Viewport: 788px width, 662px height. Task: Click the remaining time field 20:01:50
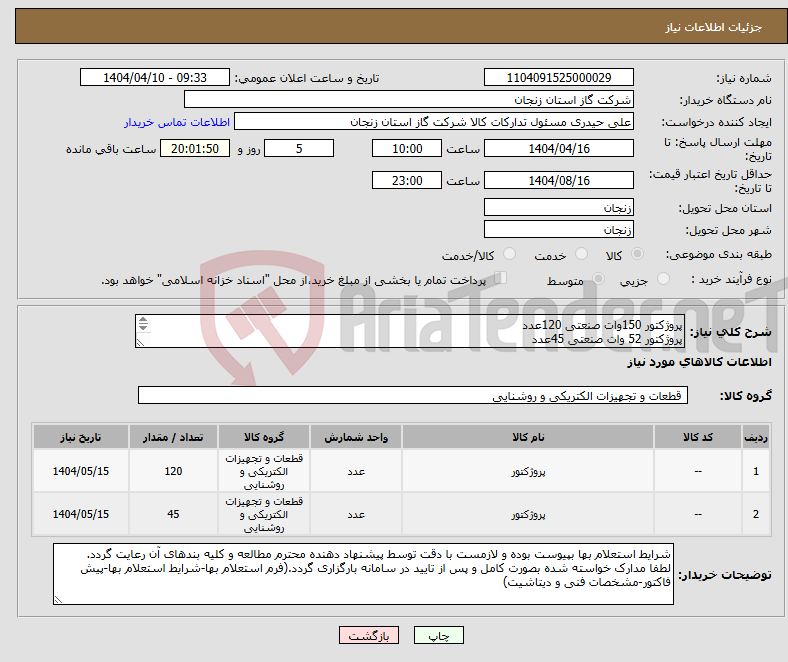[x=195, y=148]
